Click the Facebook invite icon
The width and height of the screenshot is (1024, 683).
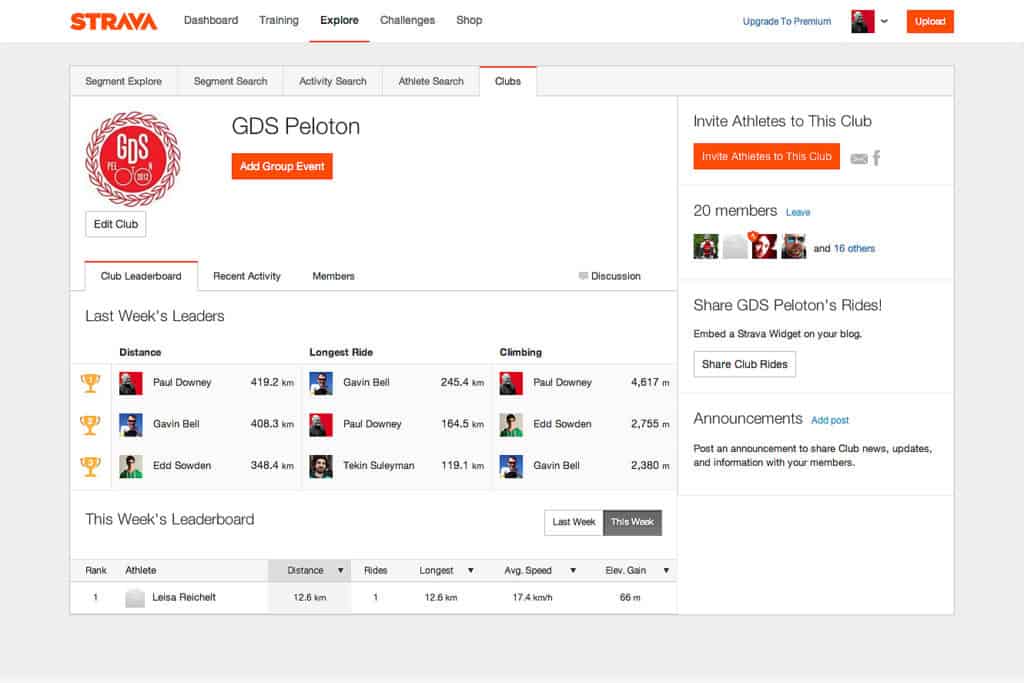coord(876,157)
